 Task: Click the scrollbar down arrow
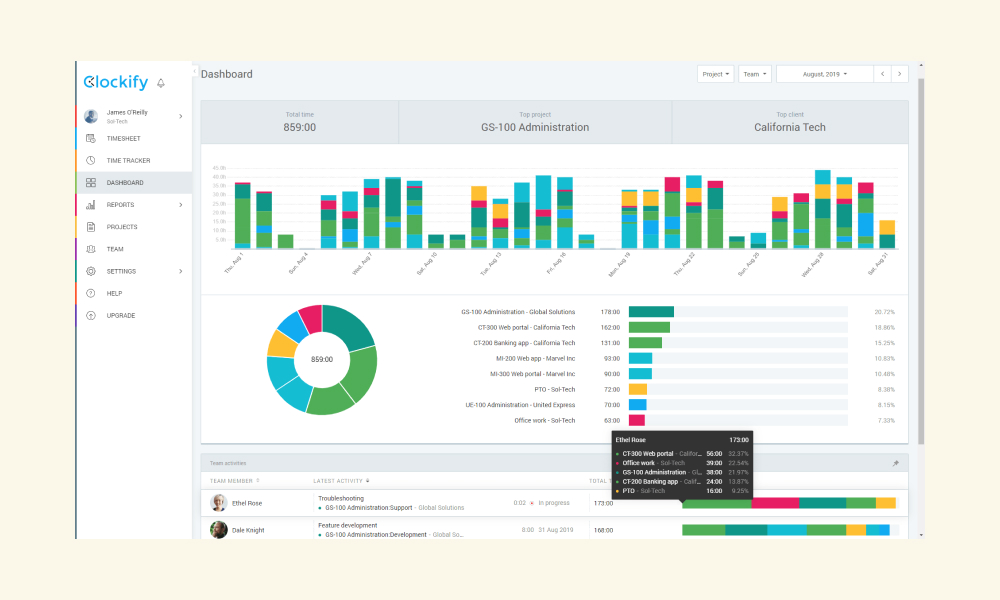coord(921,535)
